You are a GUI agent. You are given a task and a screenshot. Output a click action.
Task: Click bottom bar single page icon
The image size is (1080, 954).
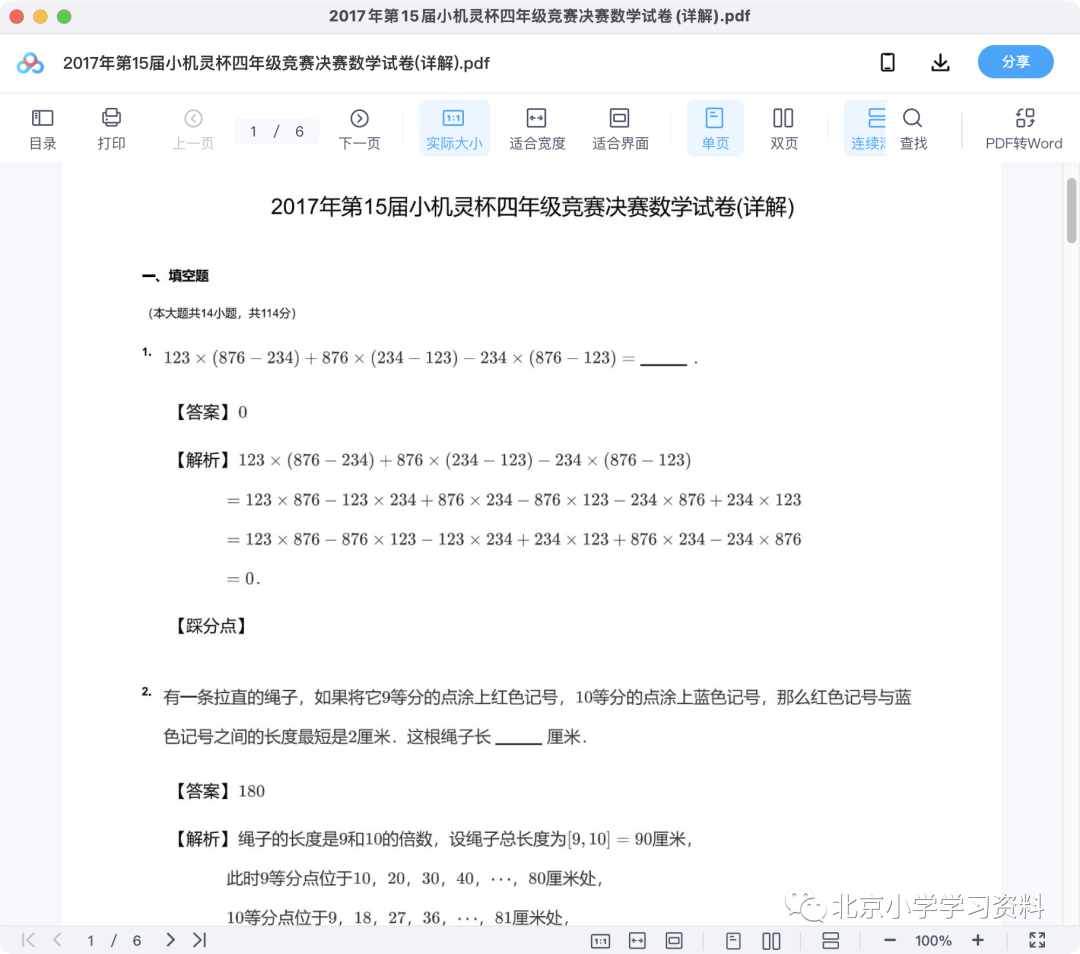click(733, 941)
